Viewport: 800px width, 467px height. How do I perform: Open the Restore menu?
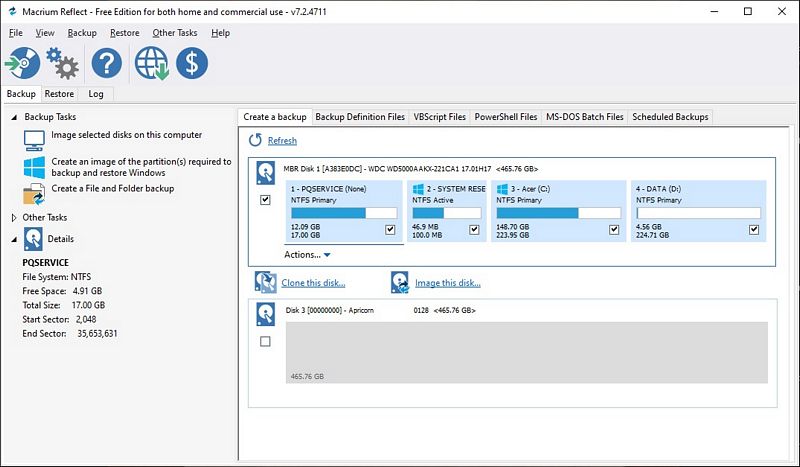(124, 33)
